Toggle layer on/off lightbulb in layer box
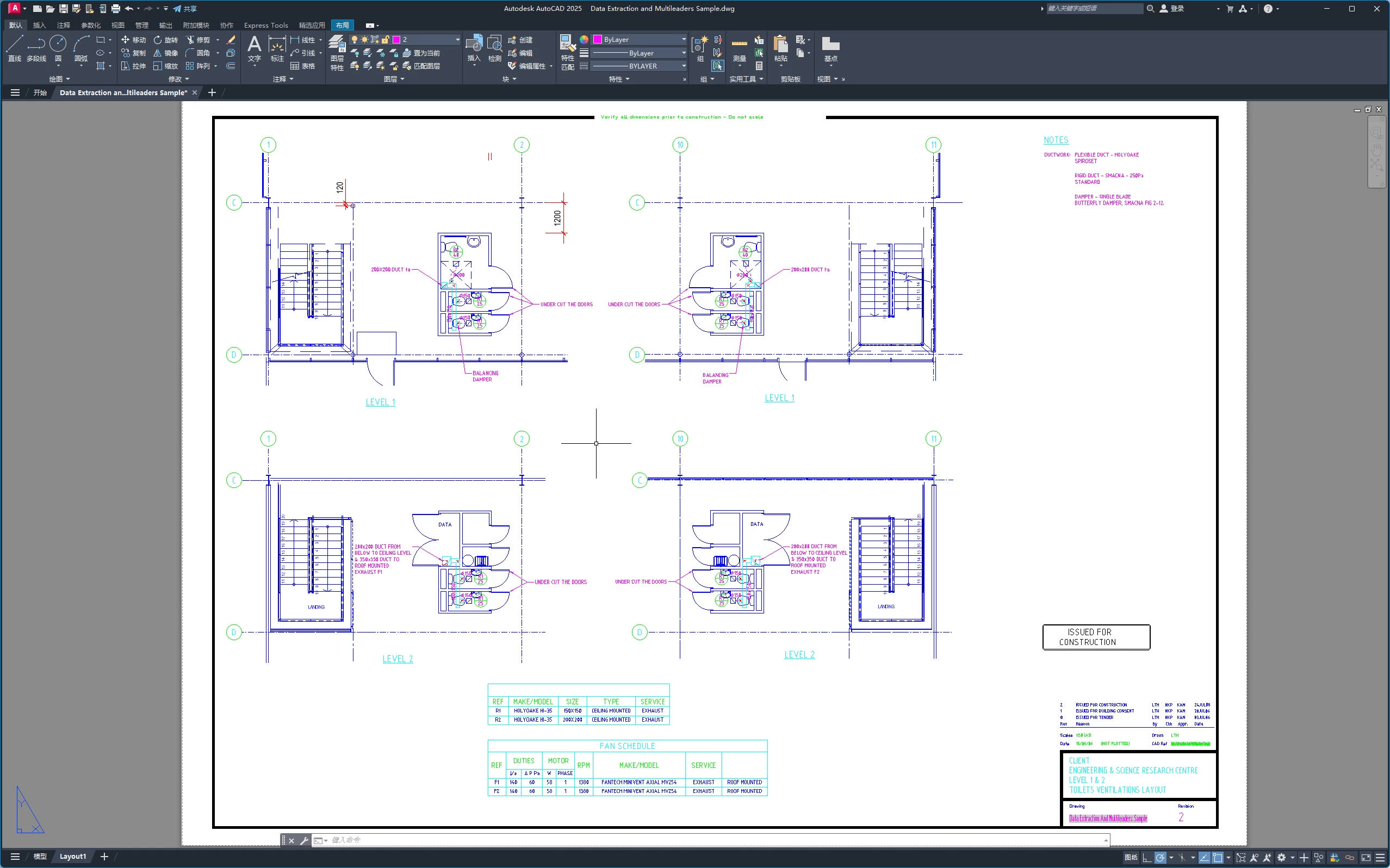Screen dimensions: 1390x868 [354, 40]
